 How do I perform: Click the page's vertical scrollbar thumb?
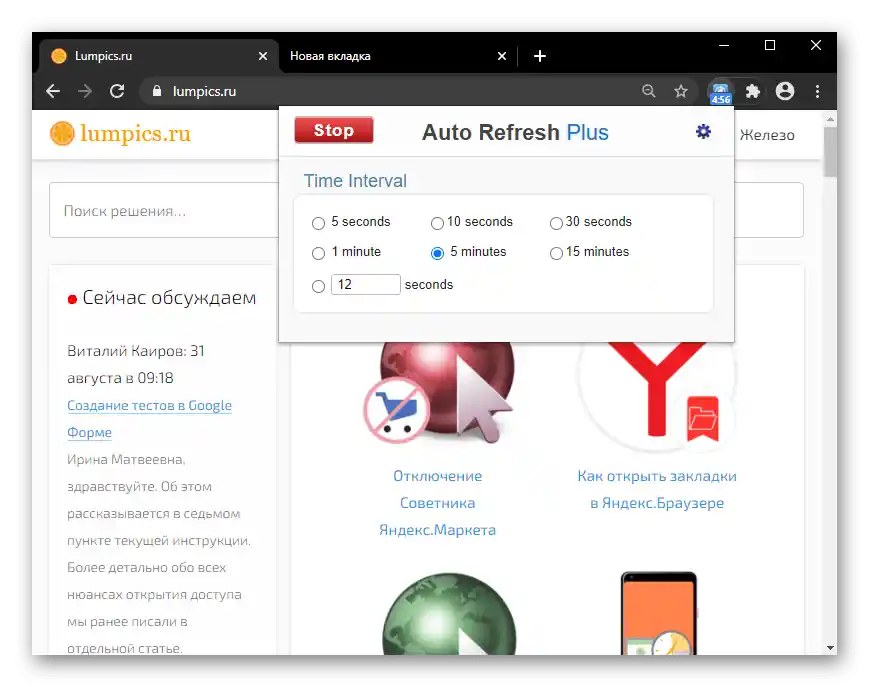pos(830,152)
